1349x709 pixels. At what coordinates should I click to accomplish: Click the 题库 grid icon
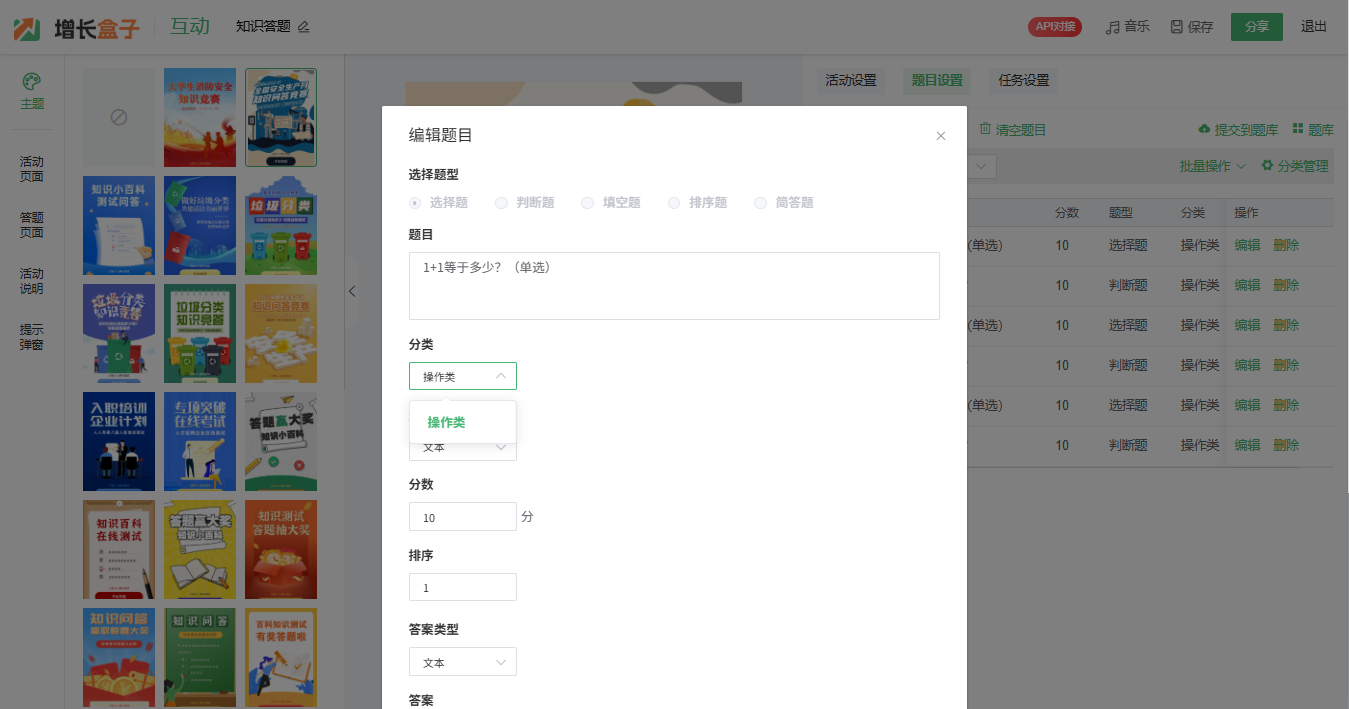pyautogui.click(x=1298, y=129)
